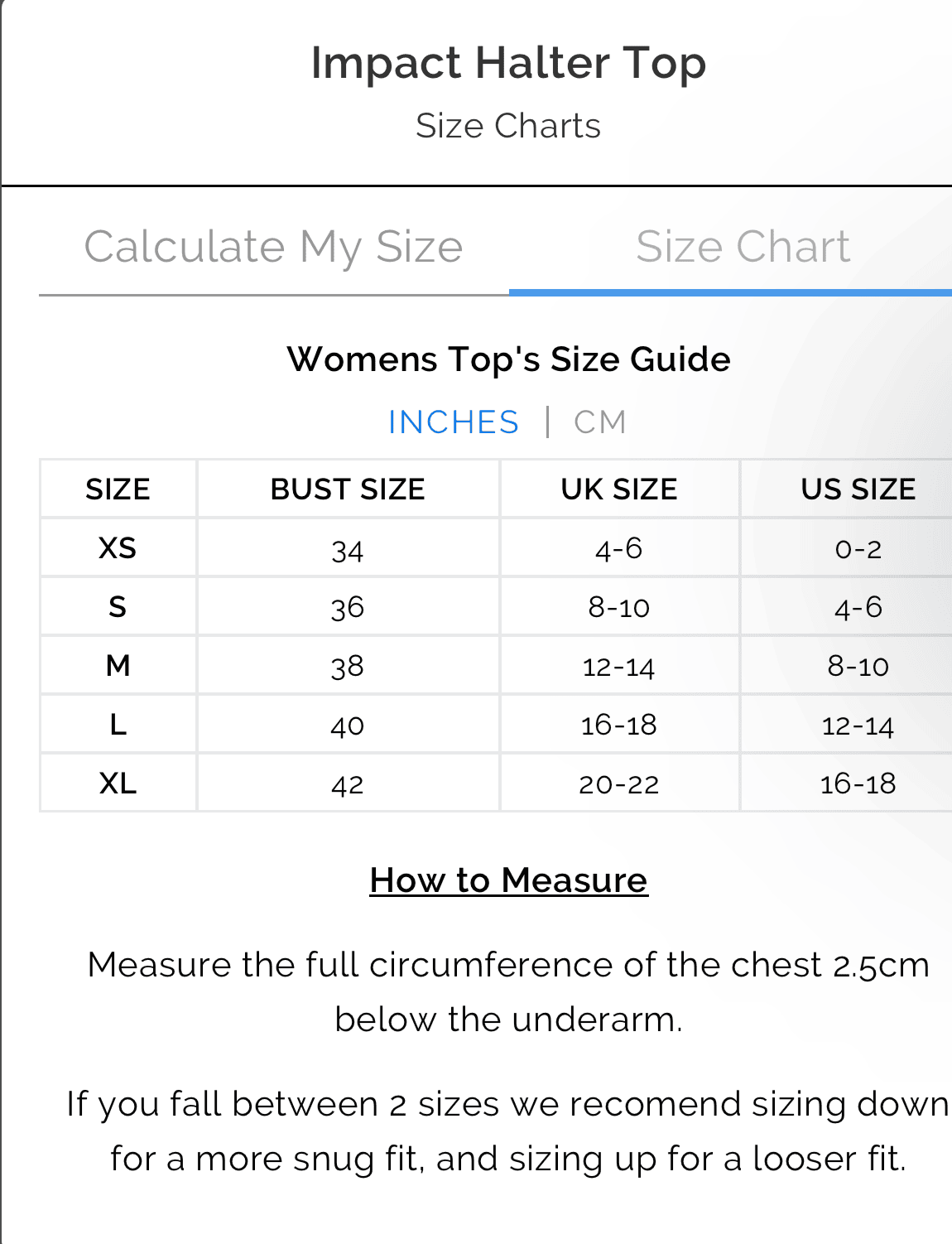This screenshot has height=1244, width=952.
Task: Select the Size Chart tab
Action: [x=743, y=247]
